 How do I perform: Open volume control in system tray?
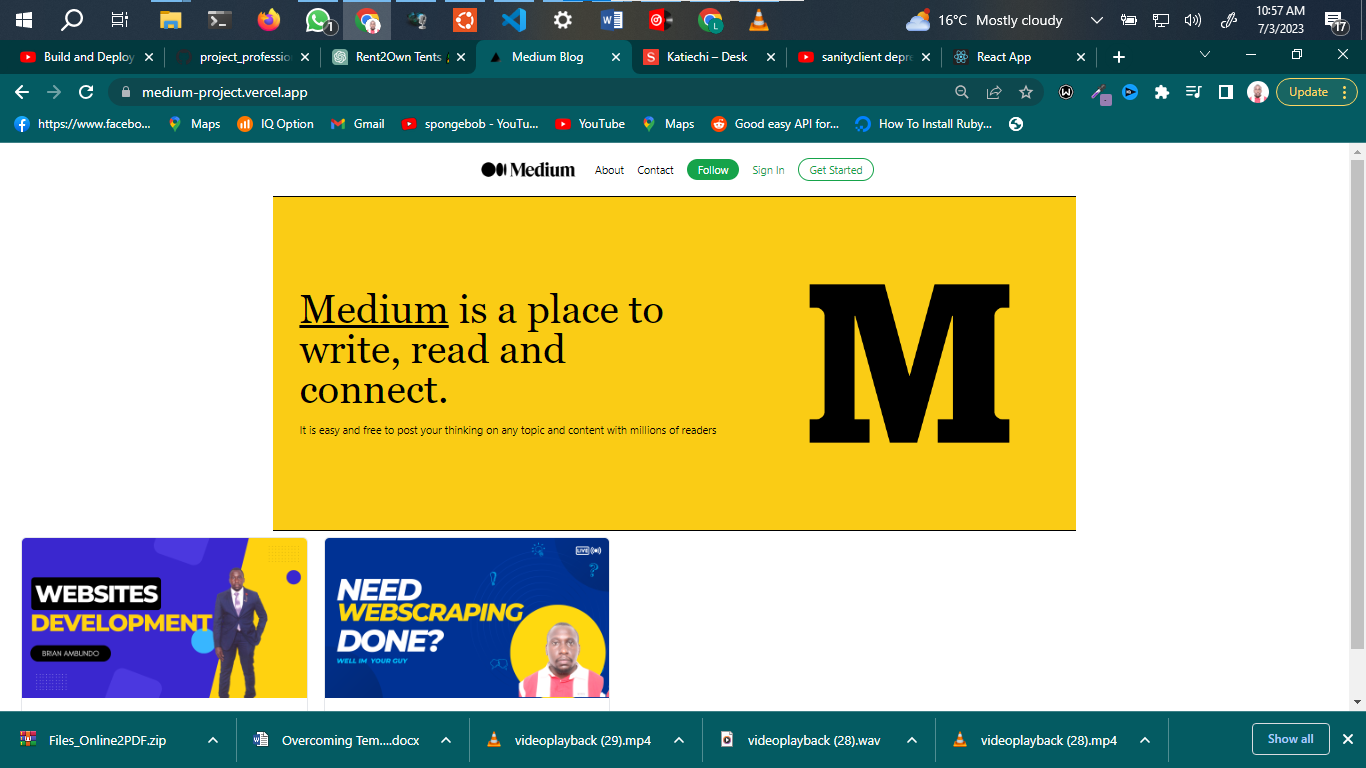click(x=1192, y=20)
